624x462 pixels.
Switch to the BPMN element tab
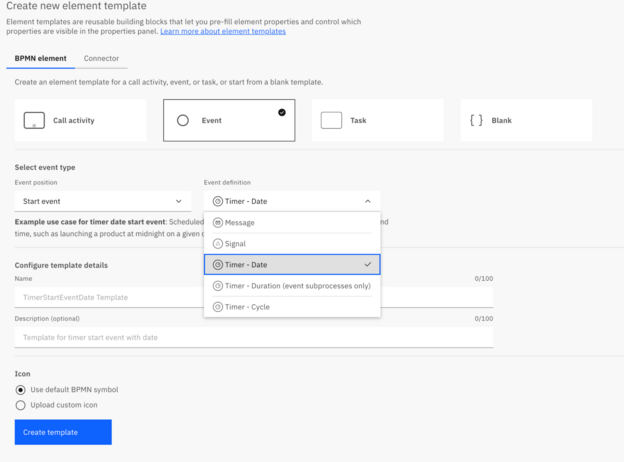coord(39,59)
